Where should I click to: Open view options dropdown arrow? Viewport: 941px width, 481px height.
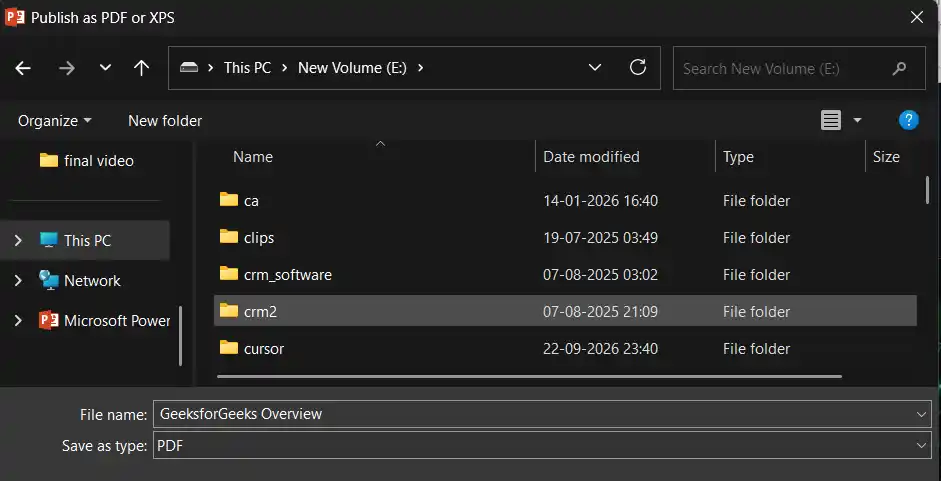(x=857, y=121)
